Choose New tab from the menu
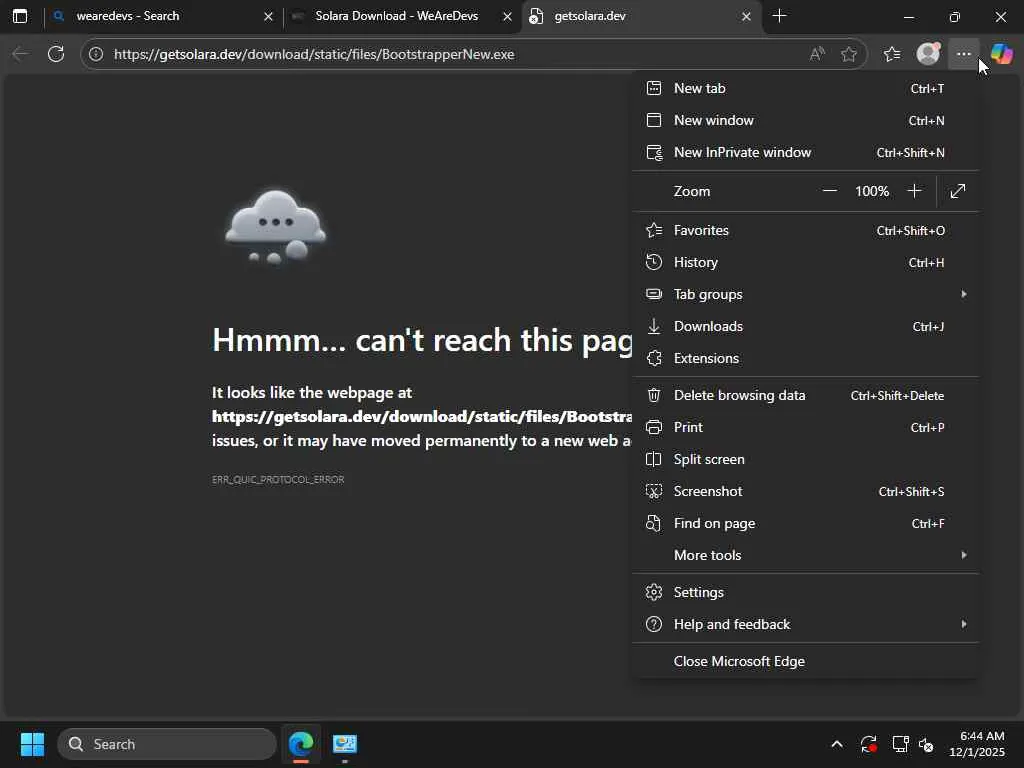This screenshot has height=768, width=1024. [x=805, y=88]
